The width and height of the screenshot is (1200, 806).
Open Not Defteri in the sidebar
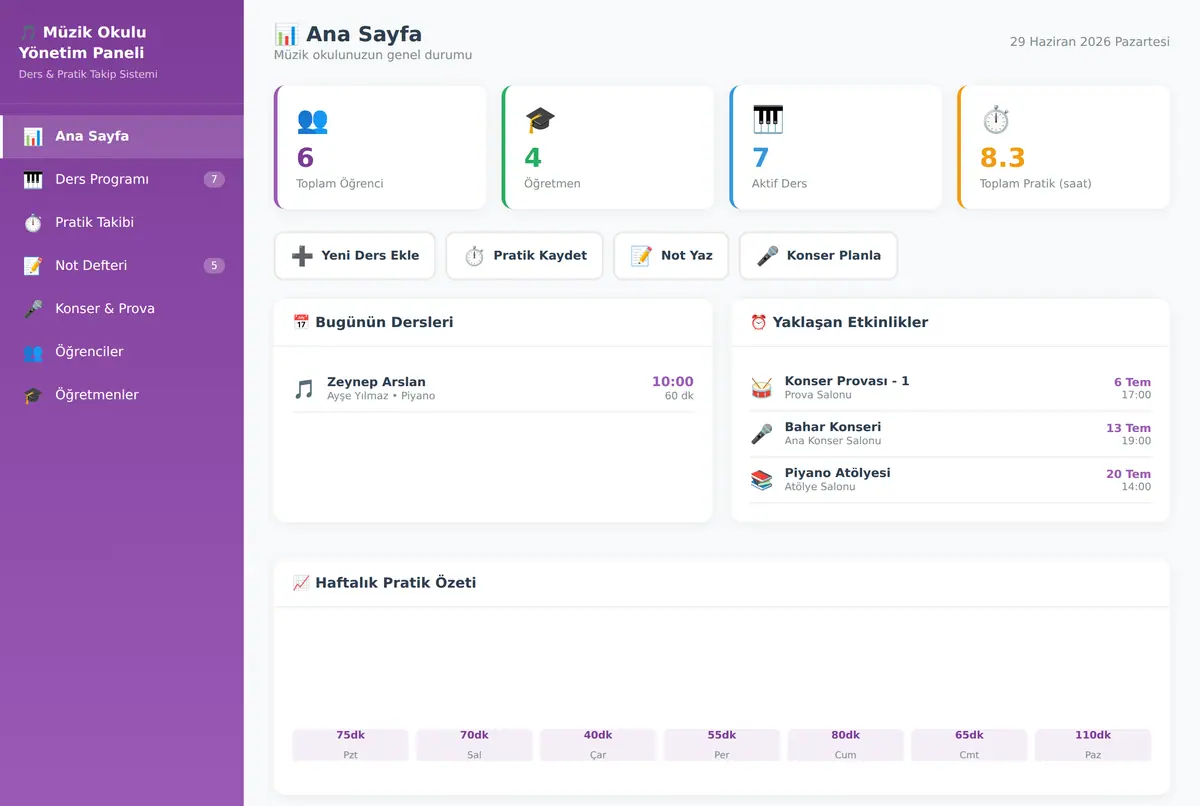(122, 266)
